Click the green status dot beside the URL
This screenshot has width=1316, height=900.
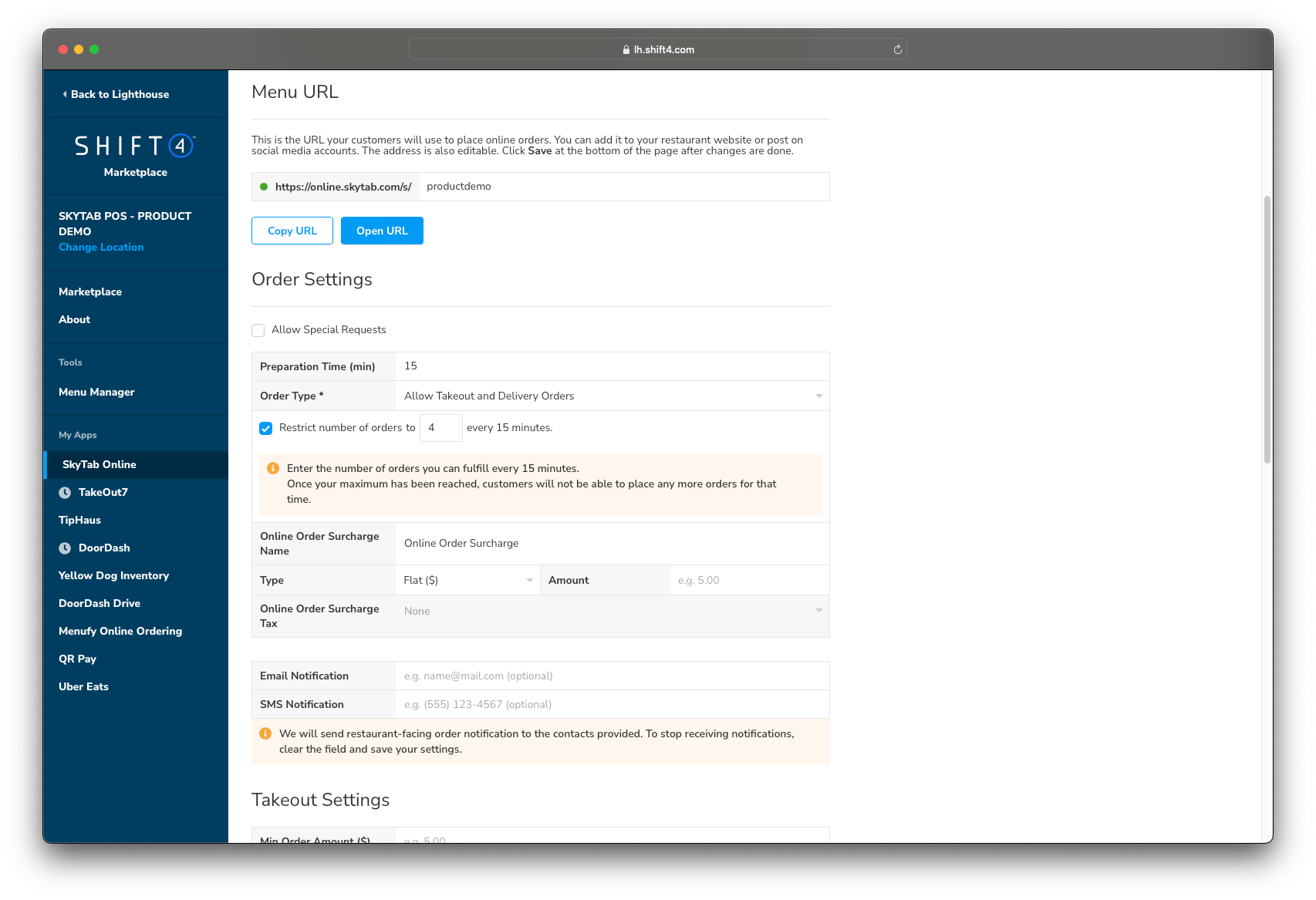coord(264,187)
